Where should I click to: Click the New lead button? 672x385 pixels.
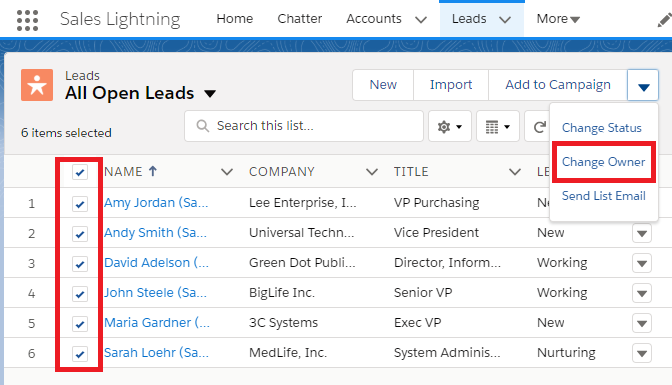pos(383,85)
